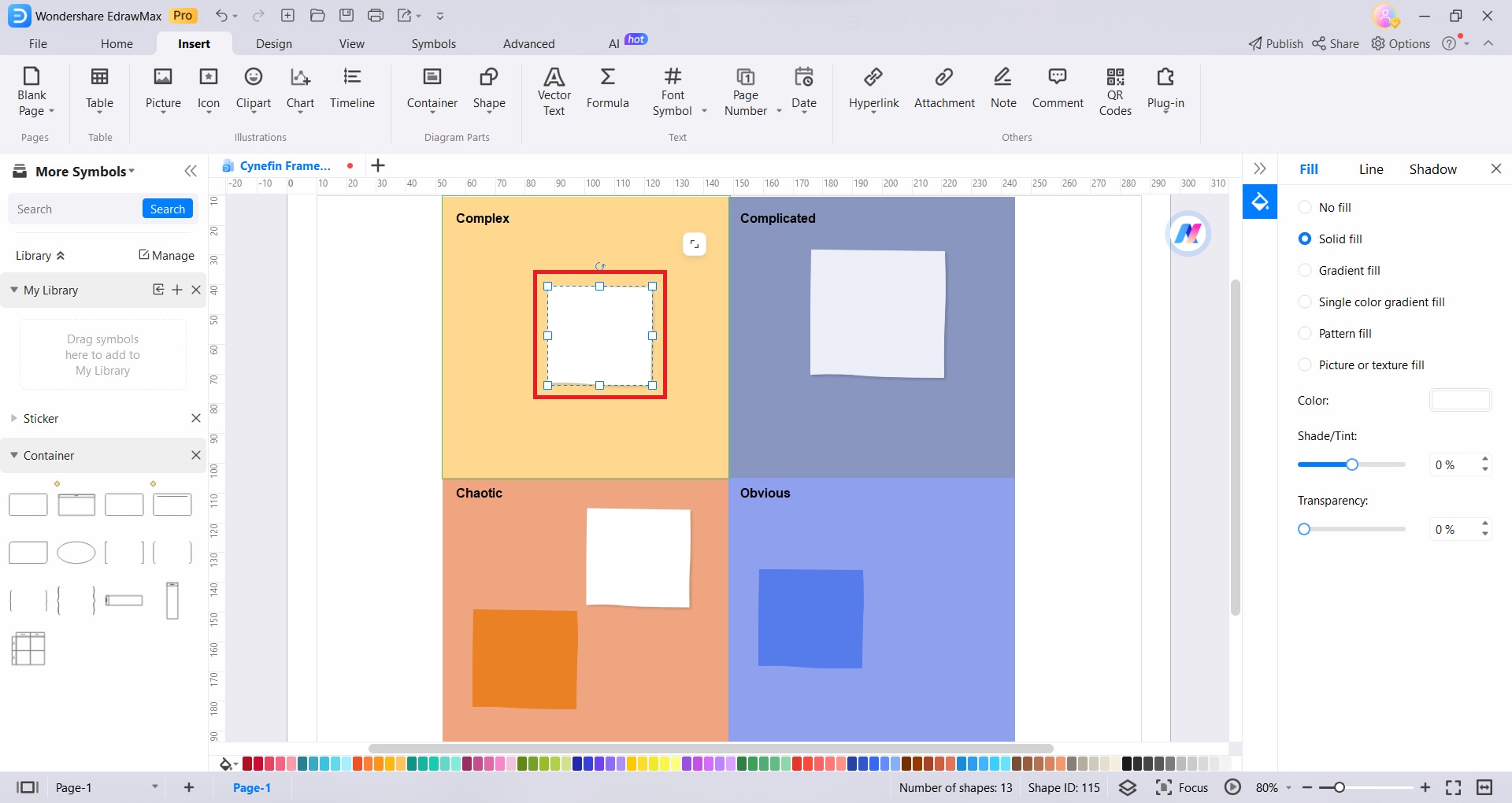Viewport: 1512px width, 803px height.
Task: Switch to the Design tab
Action: 274,44
